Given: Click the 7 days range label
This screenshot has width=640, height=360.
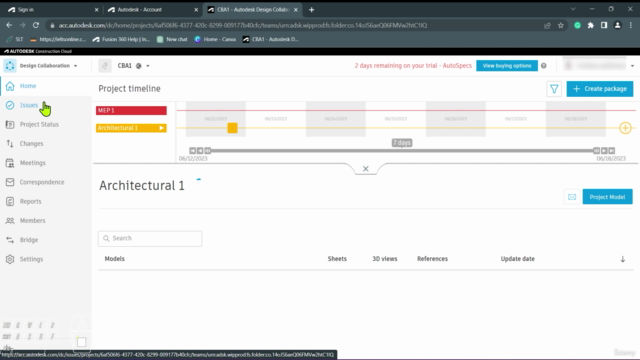Looking at the screenshot, I should point(402,142).
